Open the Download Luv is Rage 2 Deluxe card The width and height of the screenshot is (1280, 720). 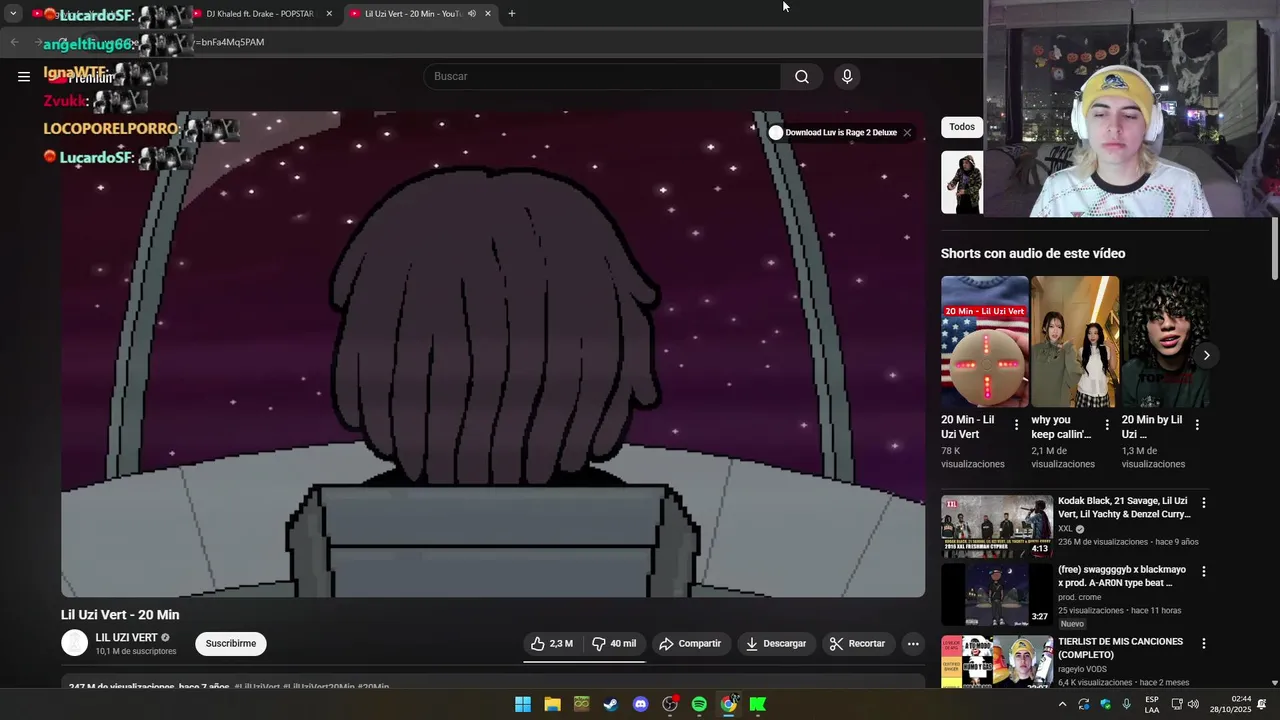pos(832,133)
